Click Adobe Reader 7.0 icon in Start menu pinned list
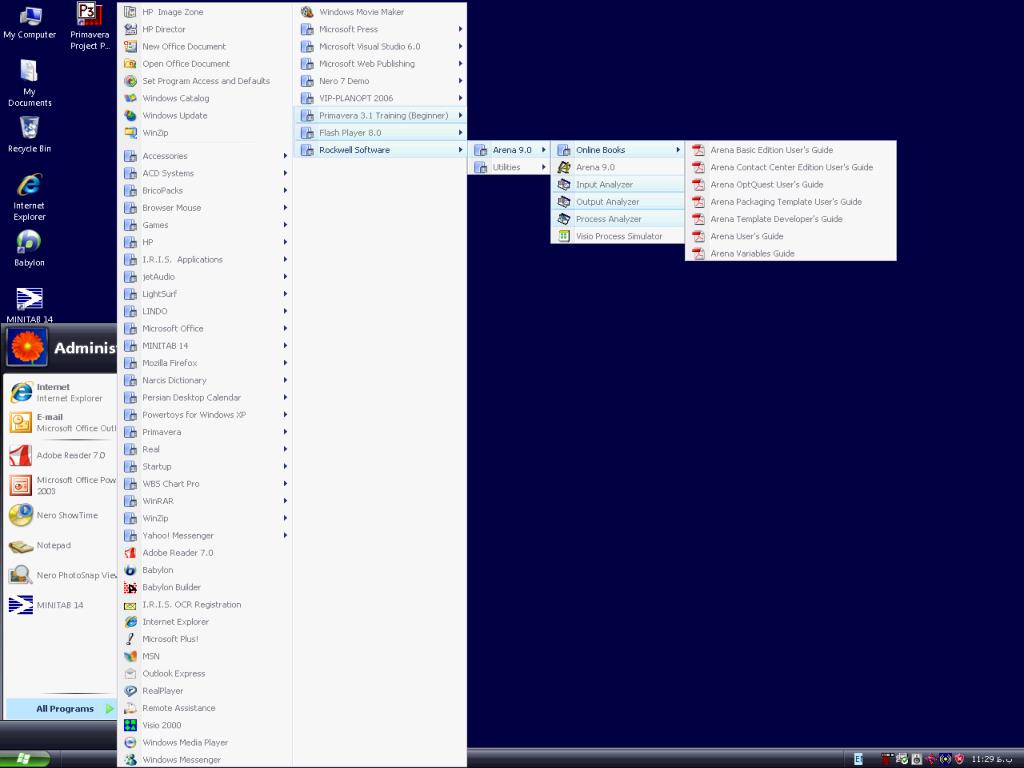The height and width of the screenshot is (768, 1024). (x=20, y=455)
